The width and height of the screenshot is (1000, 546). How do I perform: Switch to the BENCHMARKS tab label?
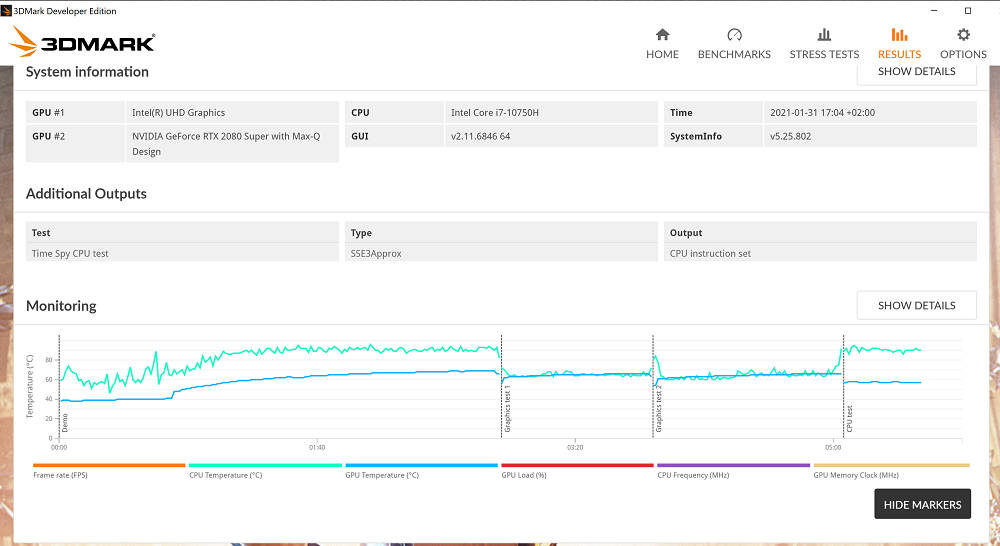coord(734,54)
